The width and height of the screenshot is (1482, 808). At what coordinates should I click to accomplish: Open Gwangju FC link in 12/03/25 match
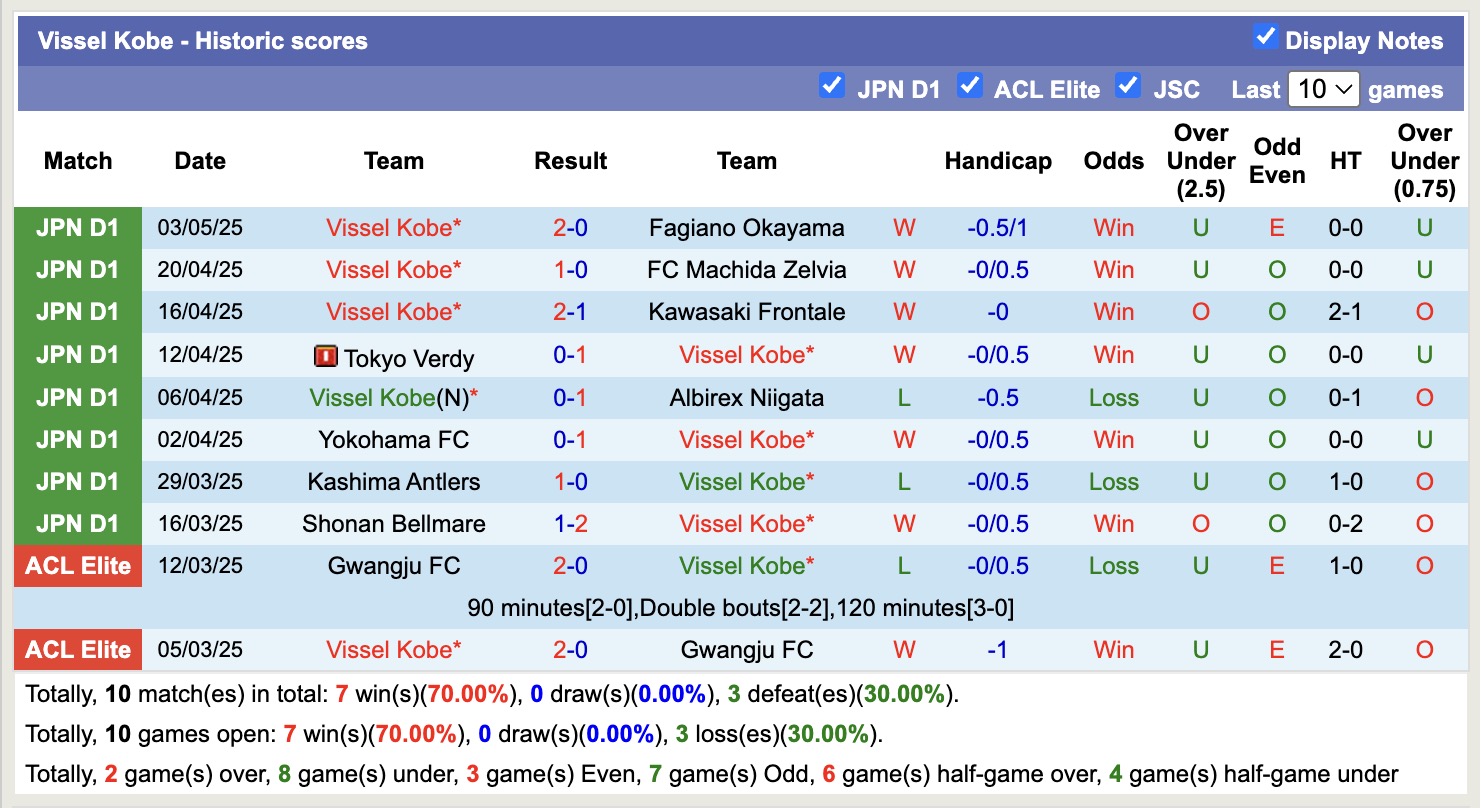point(393,566)
